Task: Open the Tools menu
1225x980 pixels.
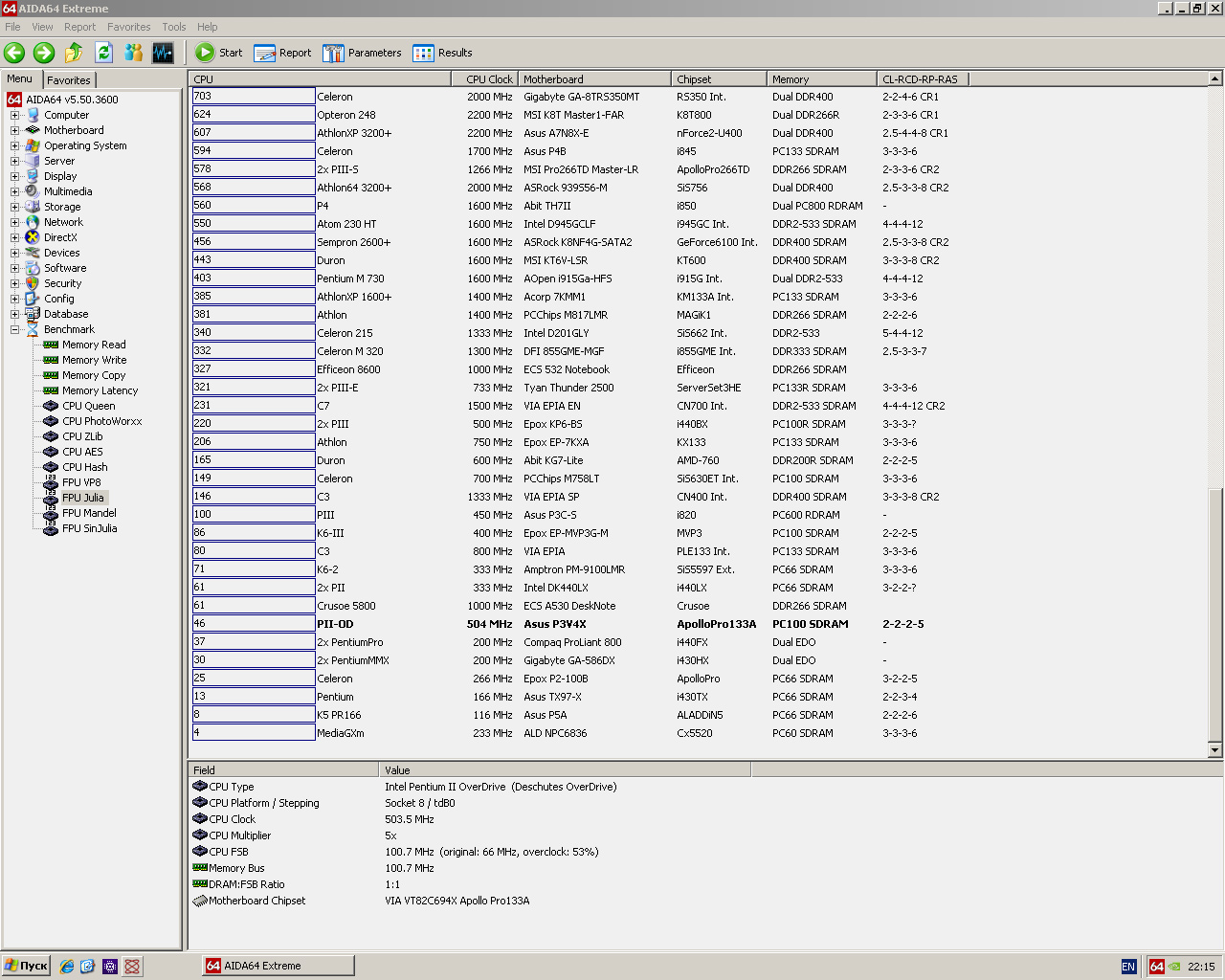Action: (174, 27)
